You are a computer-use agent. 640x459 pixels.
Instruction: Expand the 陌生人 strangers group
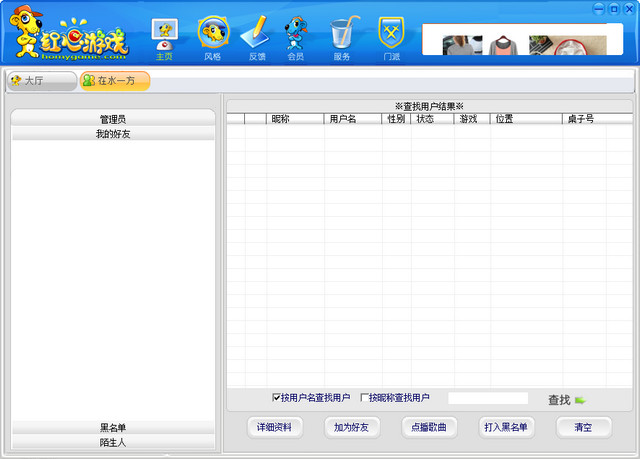(112, 441)
